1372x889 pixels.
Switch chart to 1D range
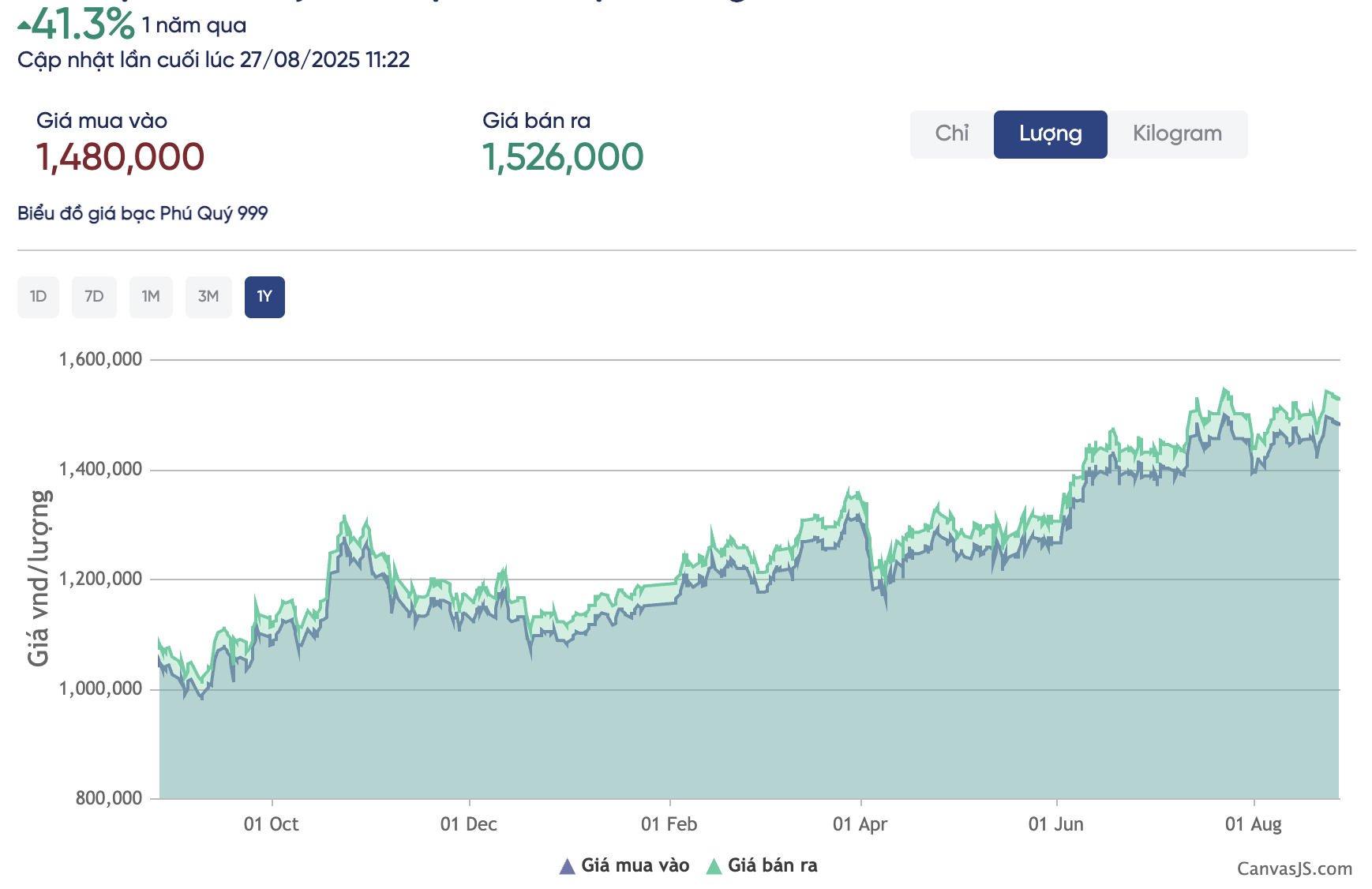tap(38, 297)
